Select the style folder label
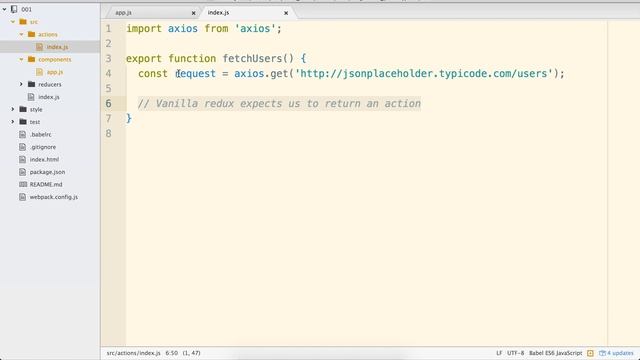The image size is (640, 360). coord(36,109)
